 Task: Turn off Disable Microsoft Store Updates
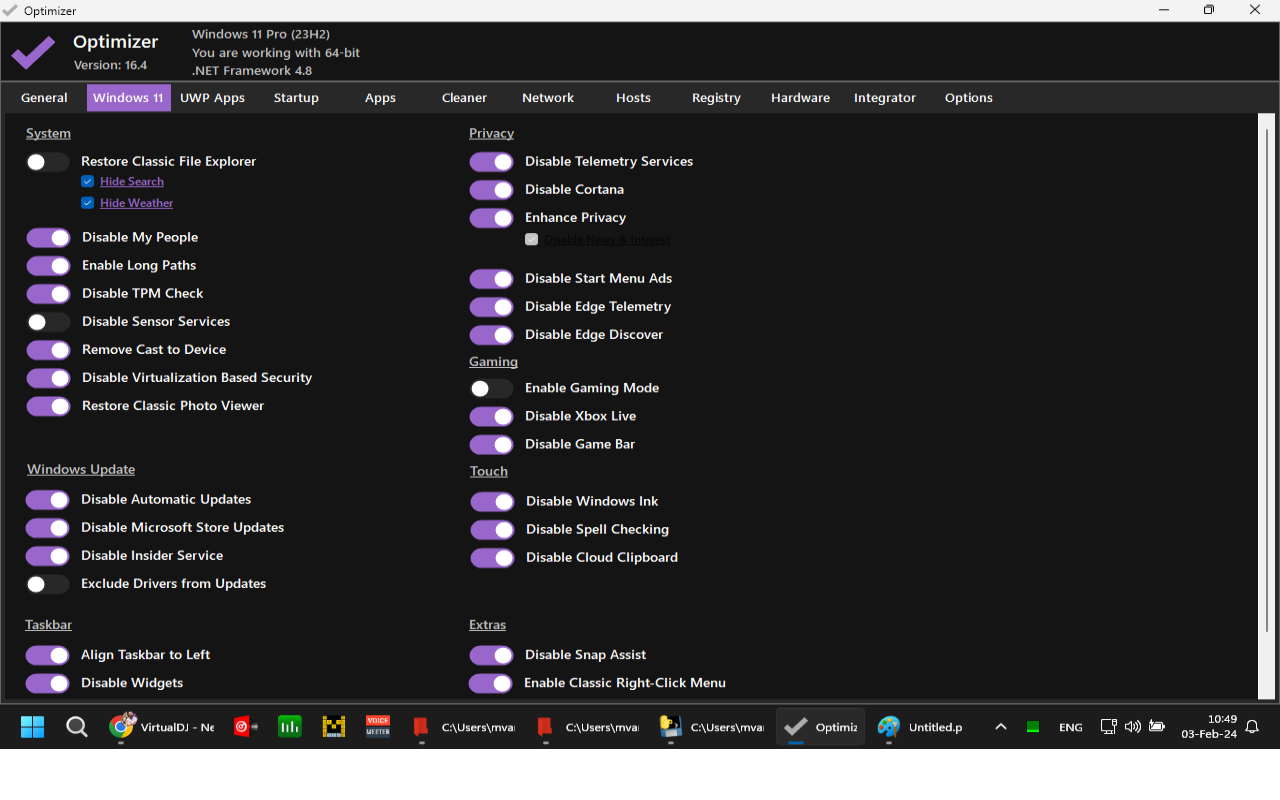(x=47, y=528)
